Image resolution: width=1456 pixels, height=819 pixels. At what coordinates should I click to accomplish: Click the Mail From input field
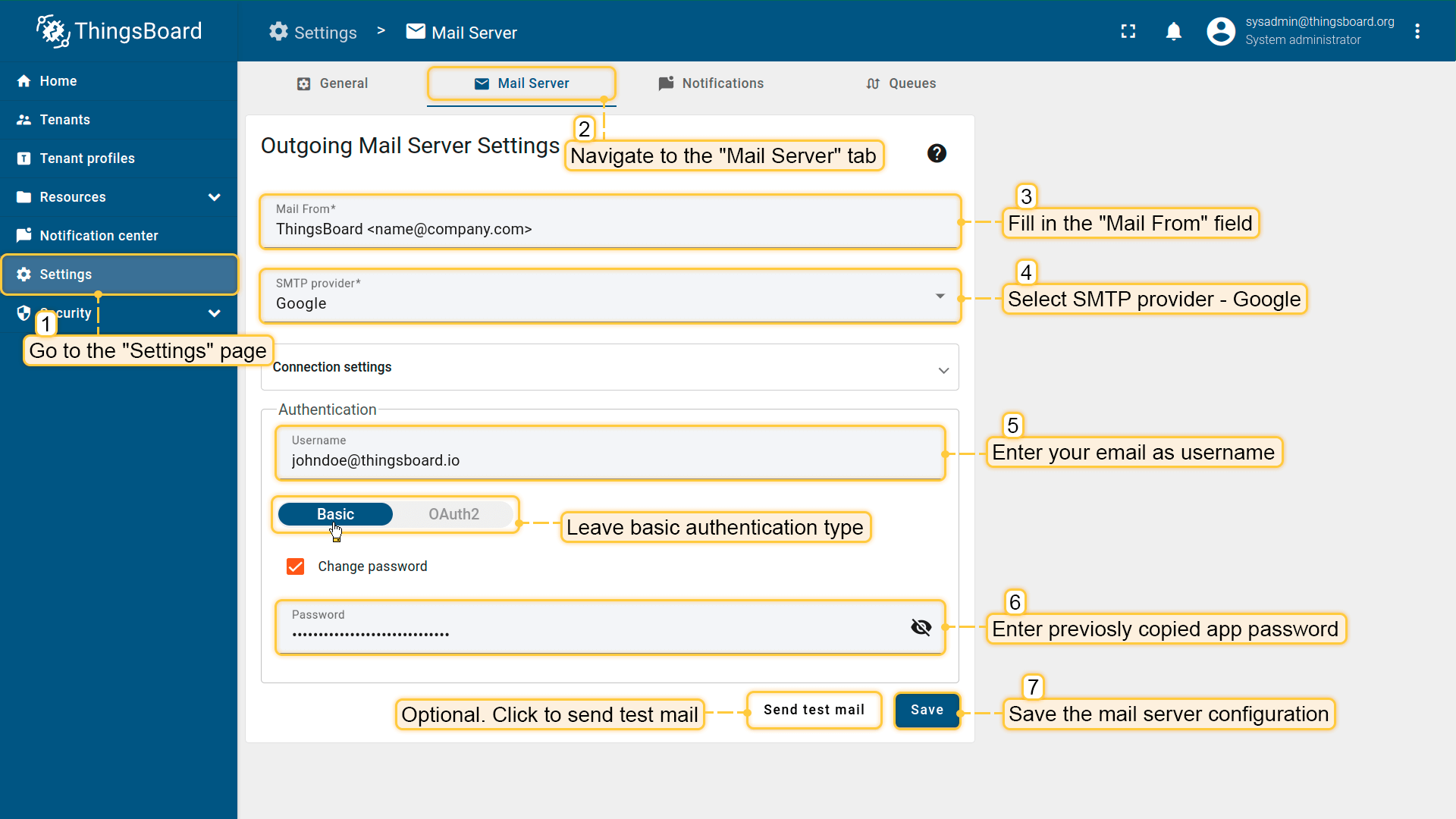point(610,229)
